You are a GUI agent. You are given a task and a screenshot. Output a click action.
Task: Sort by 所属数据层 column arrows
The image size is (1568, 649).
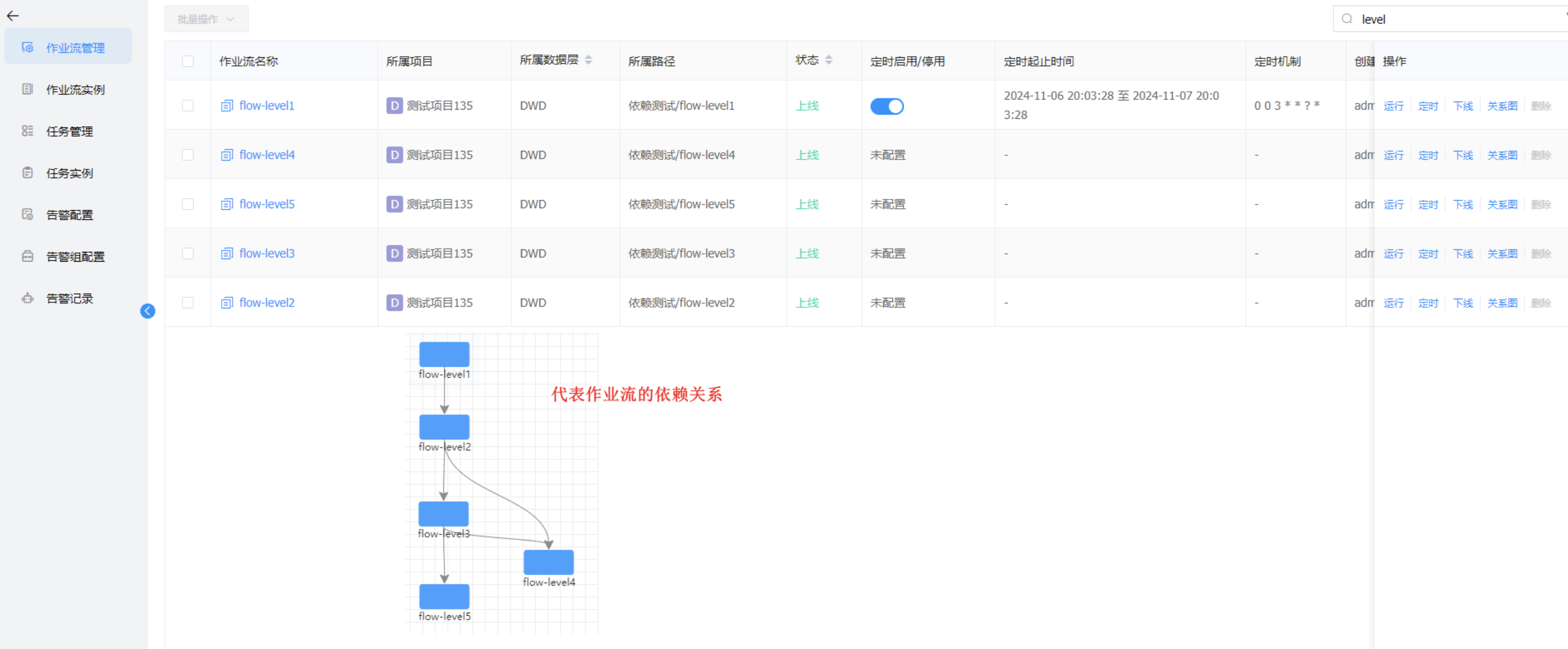(588, 60)
